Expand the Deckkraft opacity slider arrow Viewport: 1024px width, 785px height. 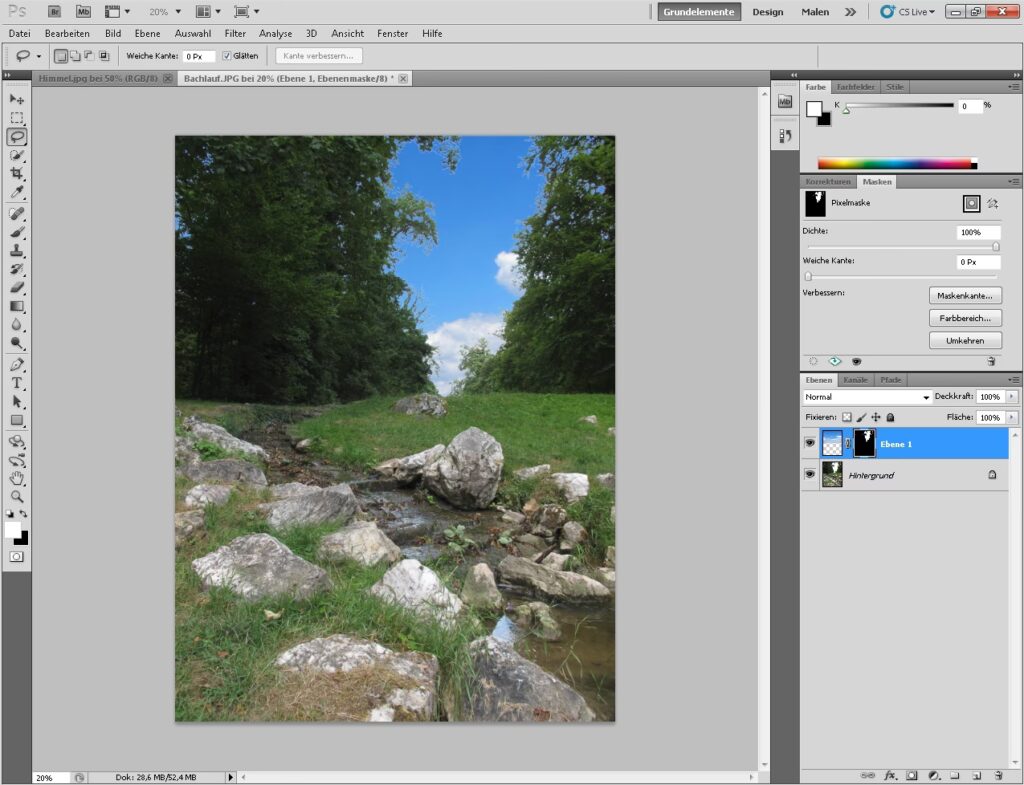pyautogui.click(x=1011, y=397)
